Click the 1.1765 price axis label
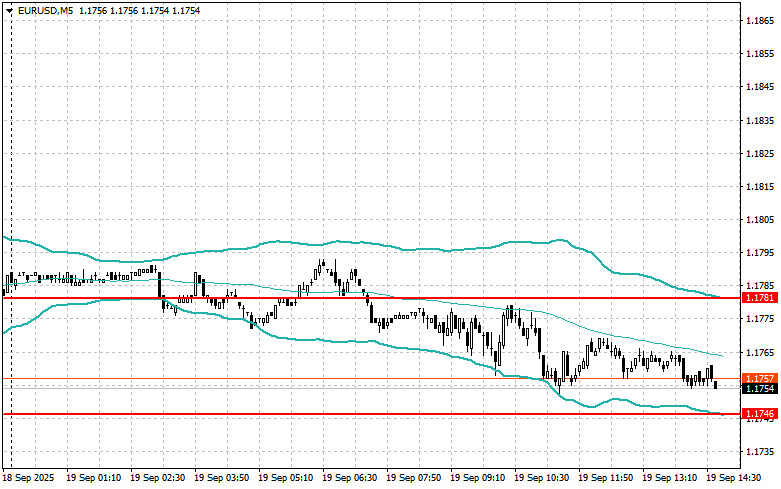 coord(760,353)
